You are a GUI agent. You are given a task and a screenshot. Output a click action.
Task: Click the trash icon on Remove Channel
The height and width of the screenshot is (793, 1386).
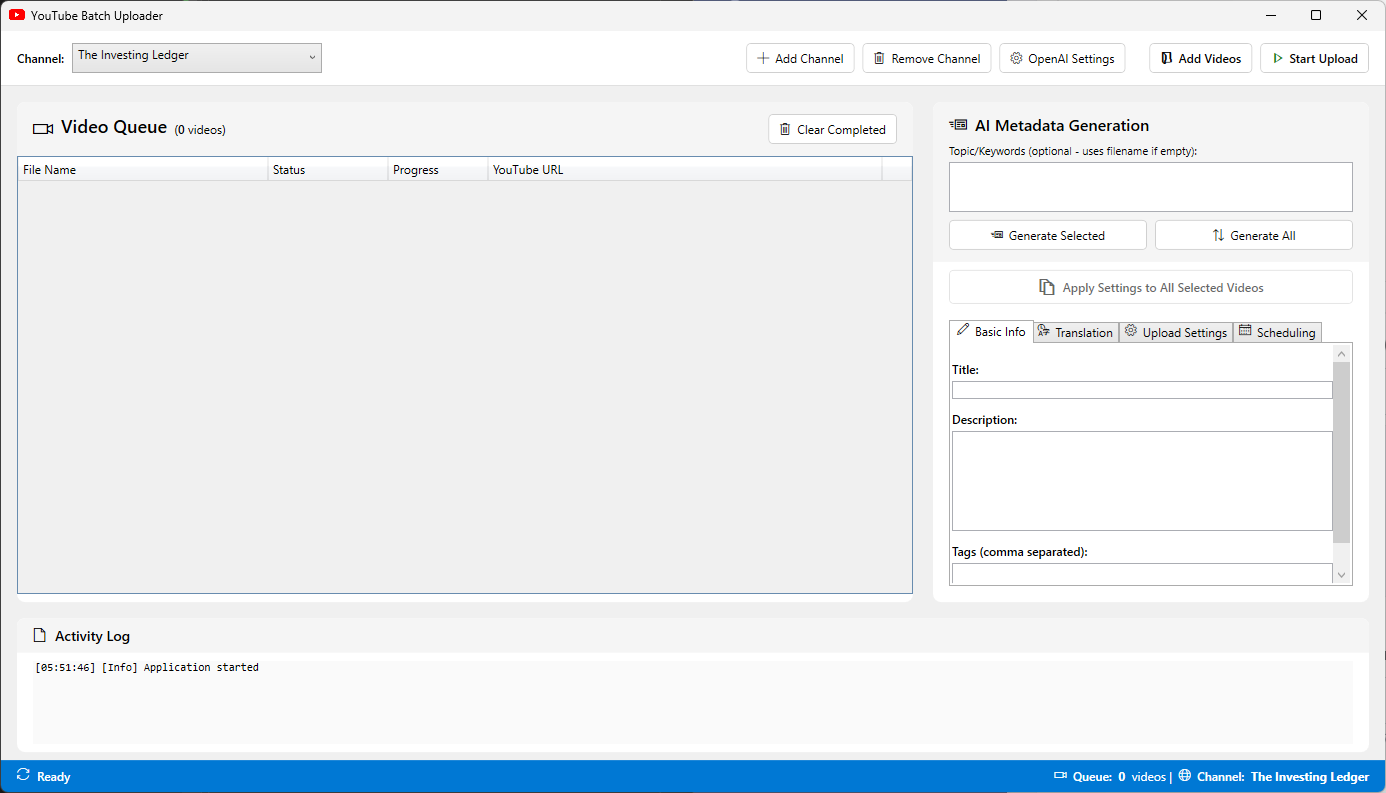[879, 58]
